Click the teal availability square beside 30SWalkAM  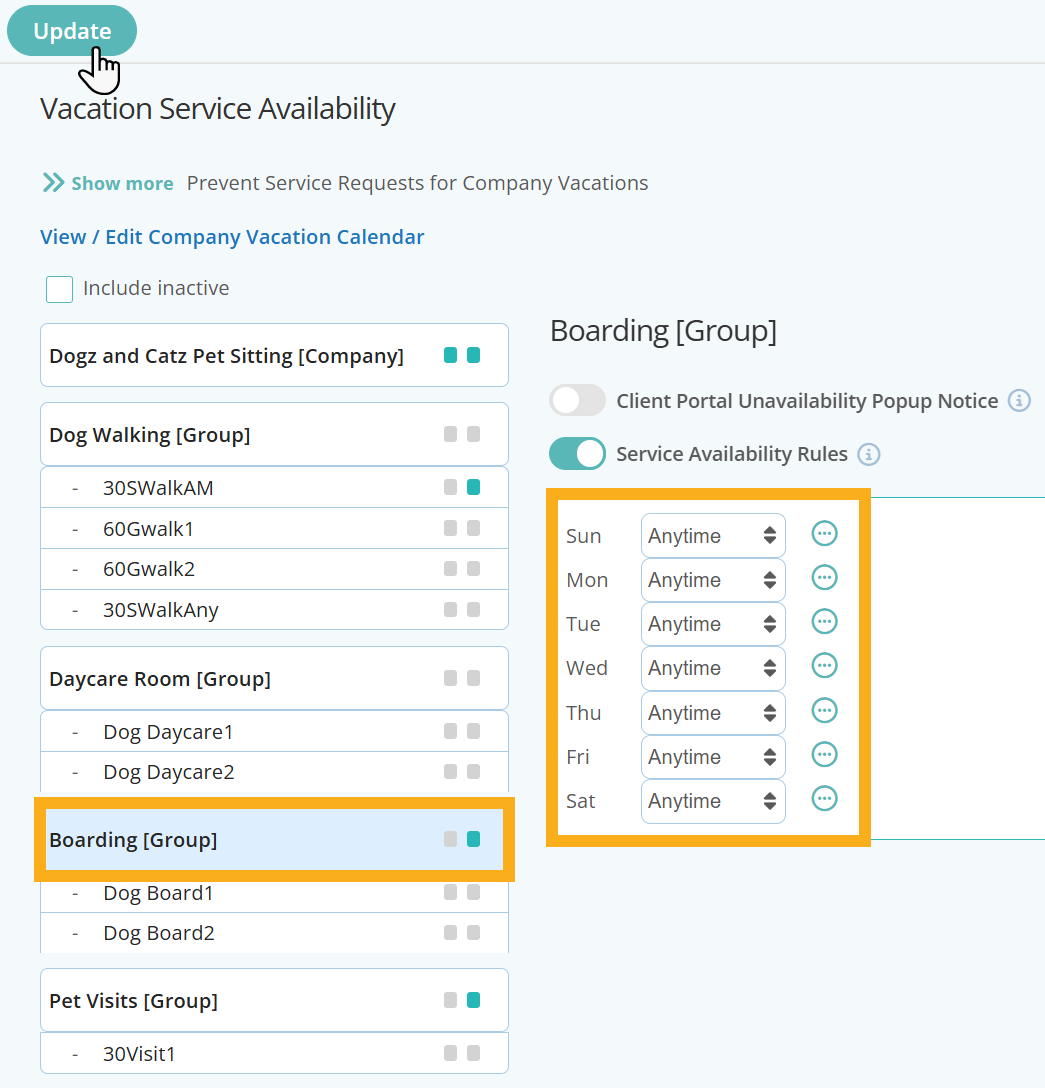(471, 488)
